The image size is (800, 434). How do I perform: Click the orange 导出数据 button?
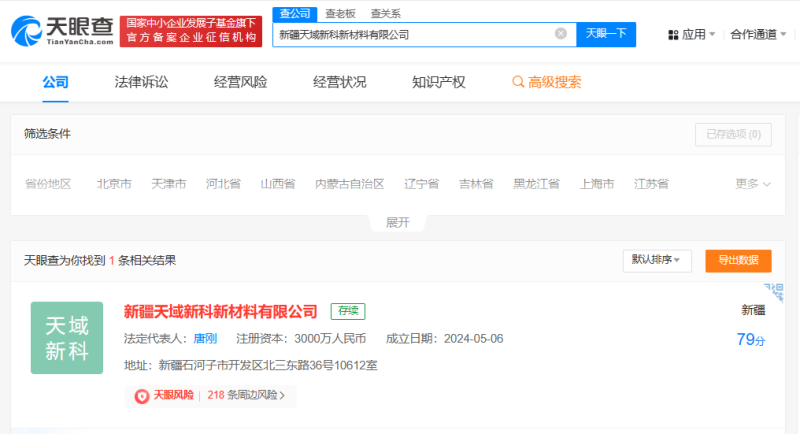coord(738,261)
